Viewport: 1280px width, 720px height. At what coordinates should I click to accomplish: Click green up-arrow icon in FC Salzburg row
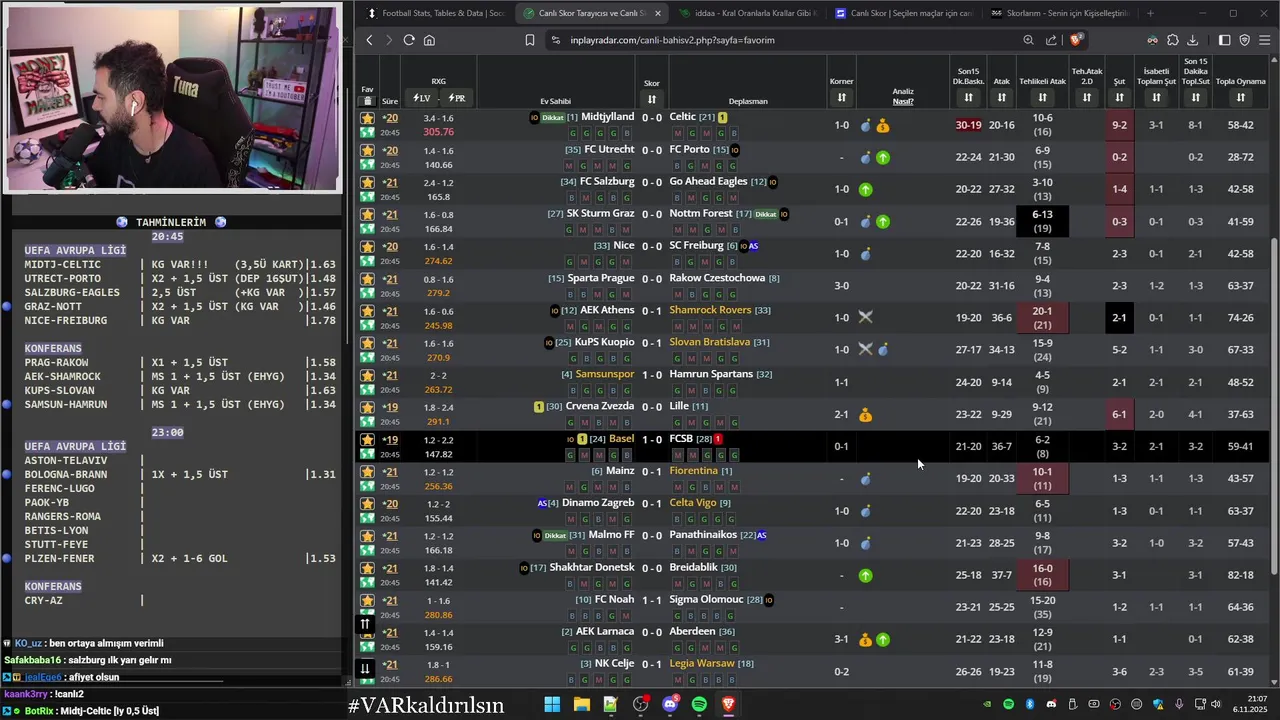click(866, 190)
